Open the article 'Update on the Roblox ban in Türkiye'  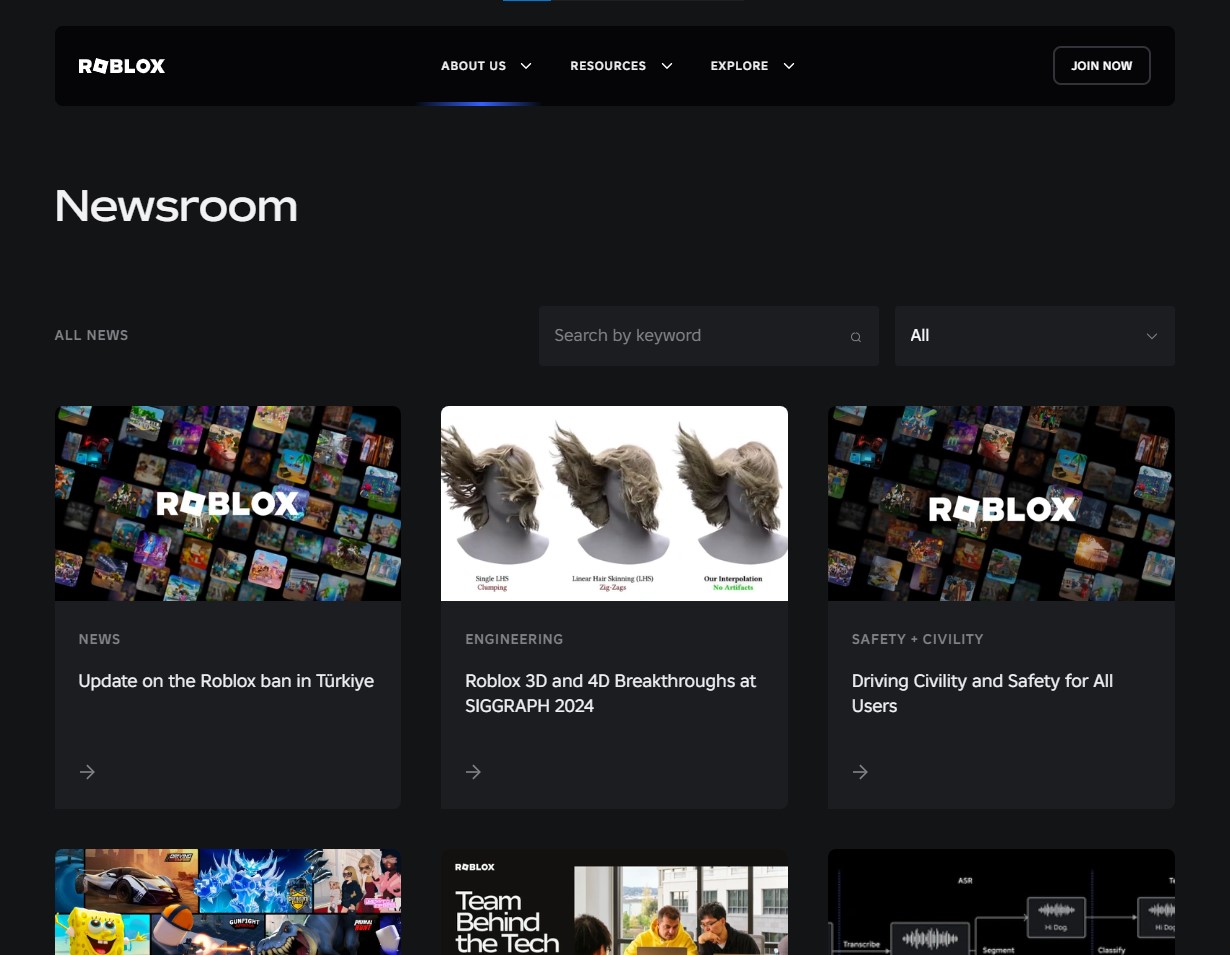click(x=226, y=681)
